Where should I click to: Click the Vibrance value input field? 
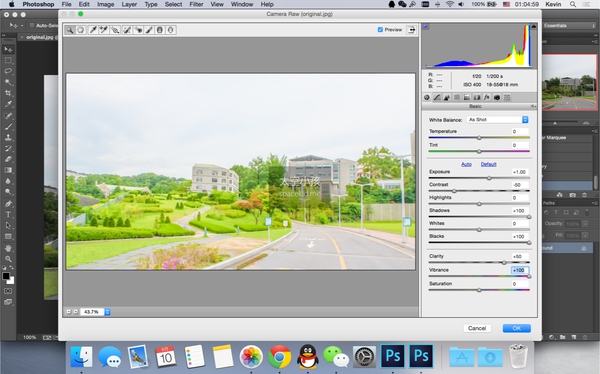tap(520, 270)
